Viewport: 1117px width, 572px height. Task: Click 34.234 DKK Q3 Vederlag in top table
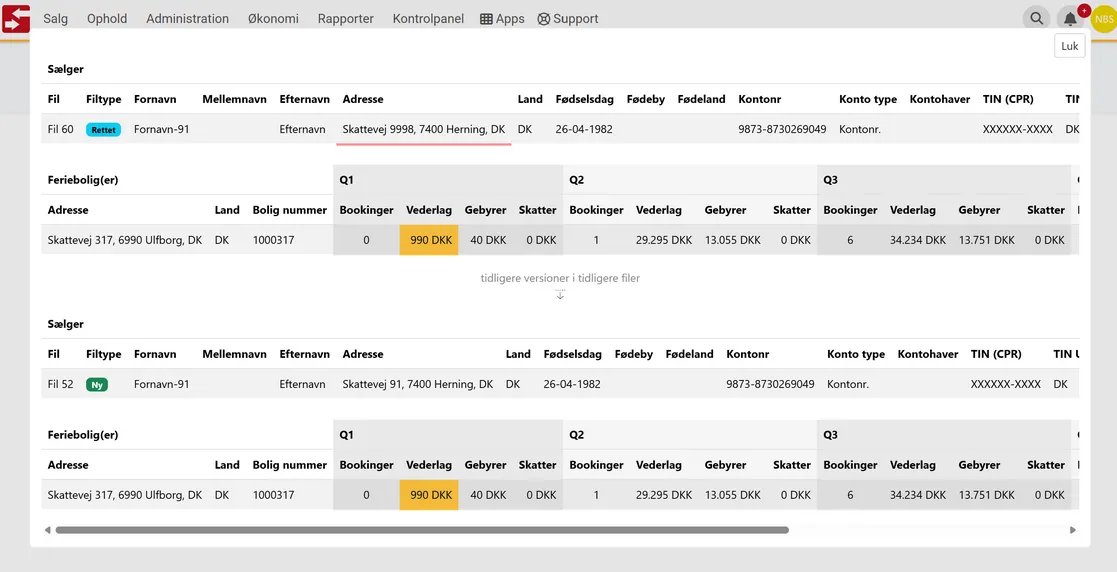click(x=918, y=240)
